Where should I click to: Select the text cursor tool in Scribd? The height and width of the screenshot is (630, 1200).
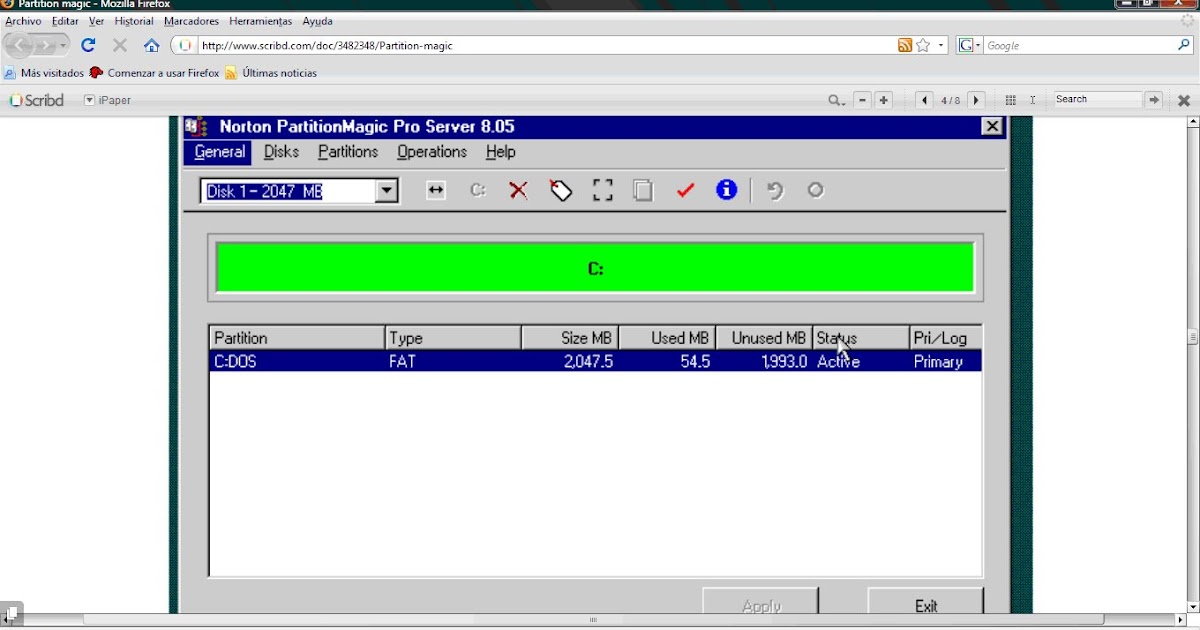point(1033,100)
